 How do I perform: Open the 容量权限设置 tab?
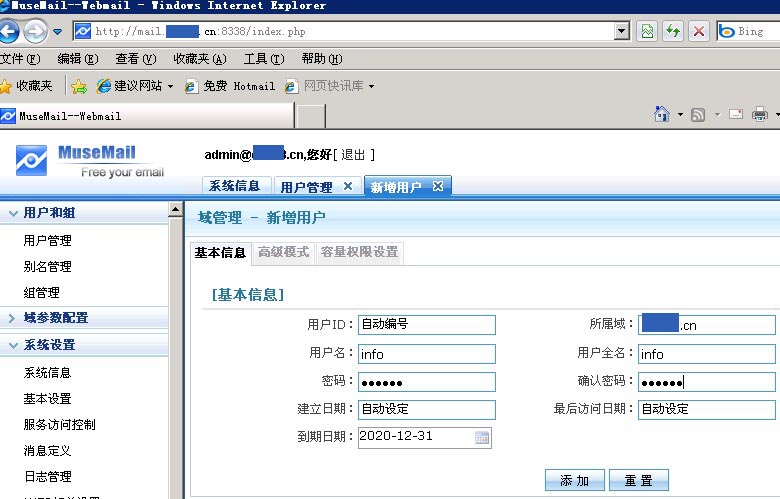(359, 252)
